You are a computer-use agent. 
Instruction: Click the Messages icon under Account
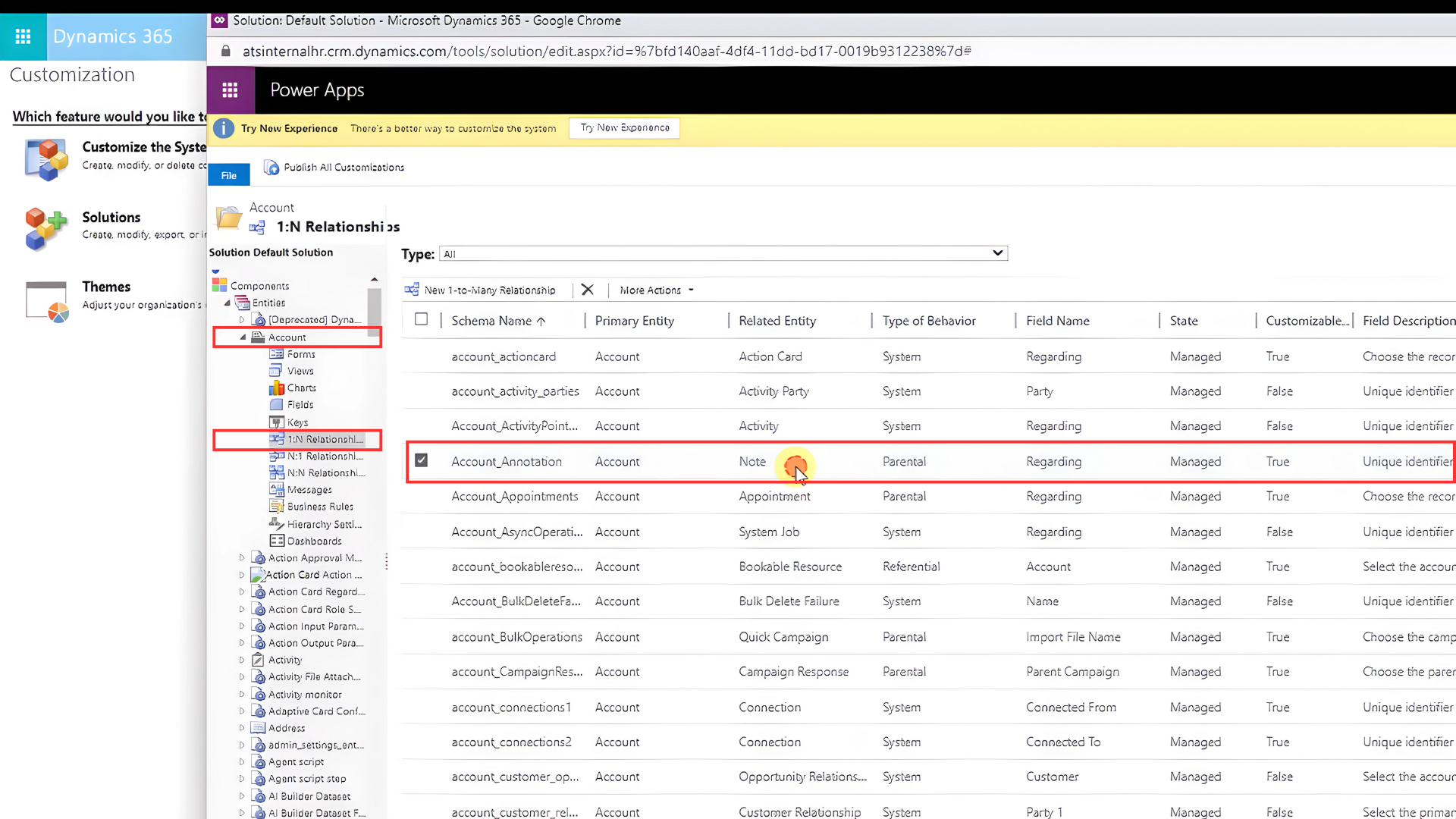277,489
